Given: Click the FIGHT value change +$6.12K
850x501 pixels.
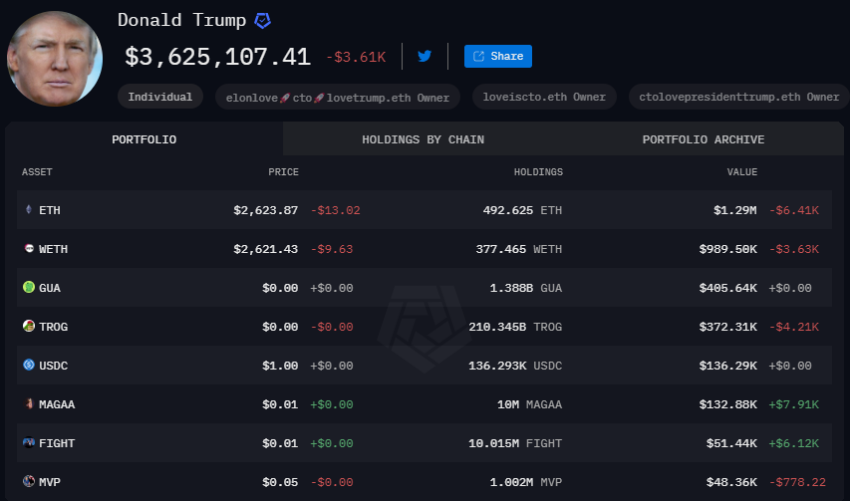Looking at the screenshot, I should [794, 444].
